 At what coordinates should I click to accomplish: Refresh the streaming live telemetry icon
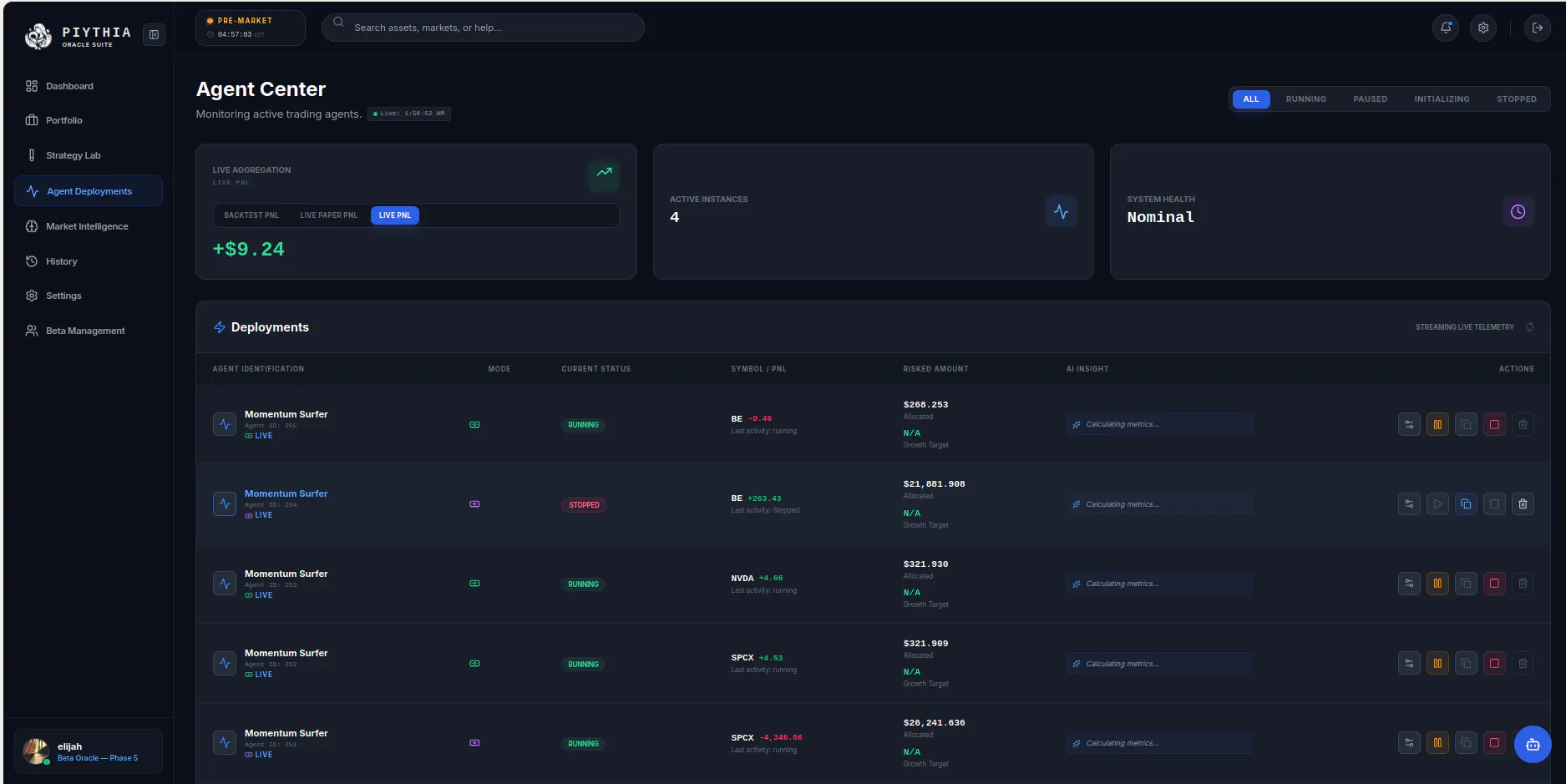coord(1529,327)
